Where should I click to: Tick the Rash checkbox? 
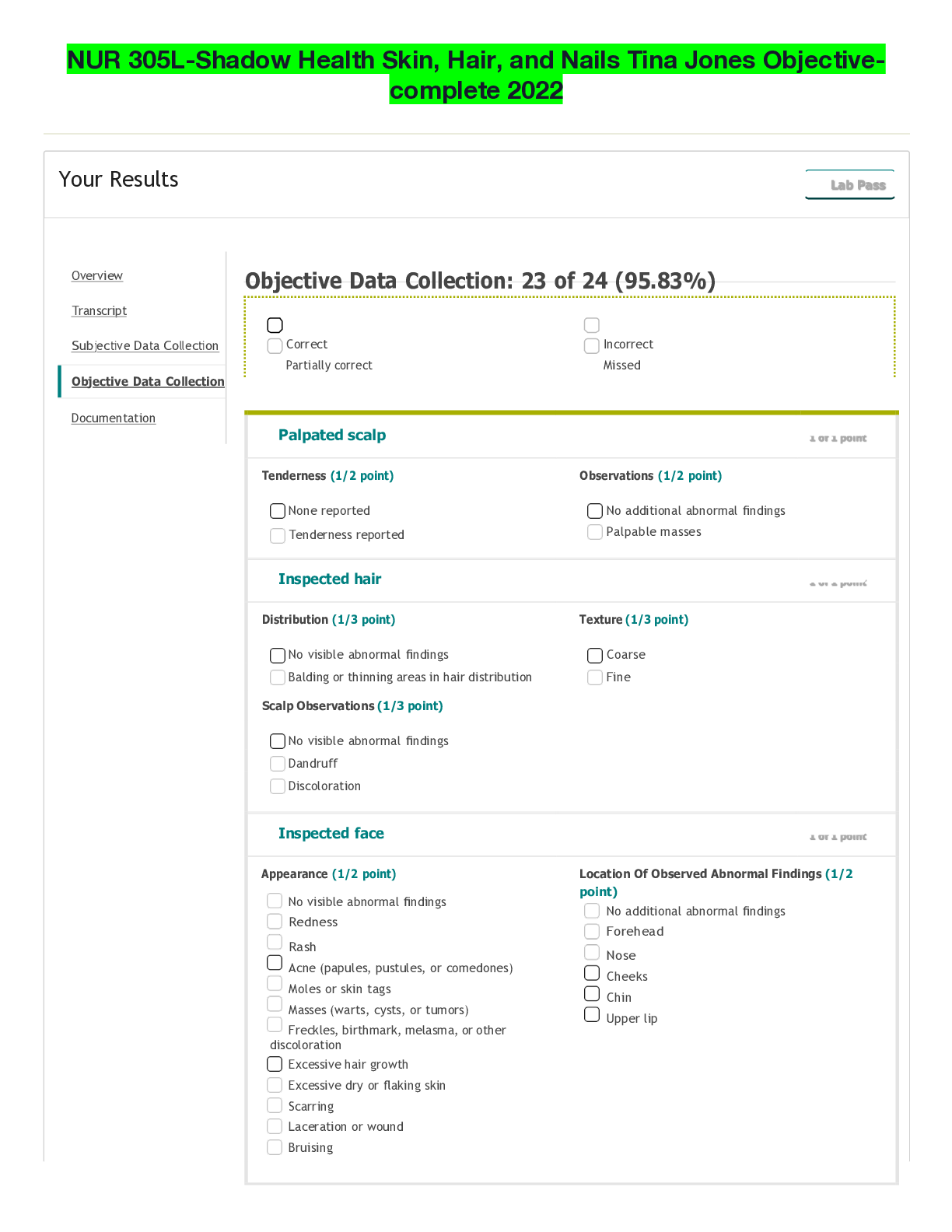(x=275, y=942)
